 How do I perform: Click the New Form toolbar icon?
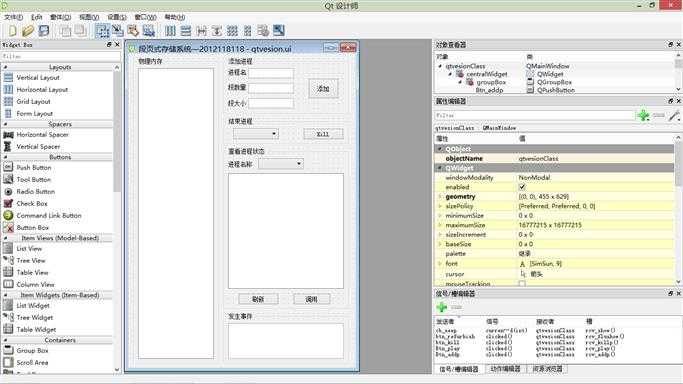point(12,30)
